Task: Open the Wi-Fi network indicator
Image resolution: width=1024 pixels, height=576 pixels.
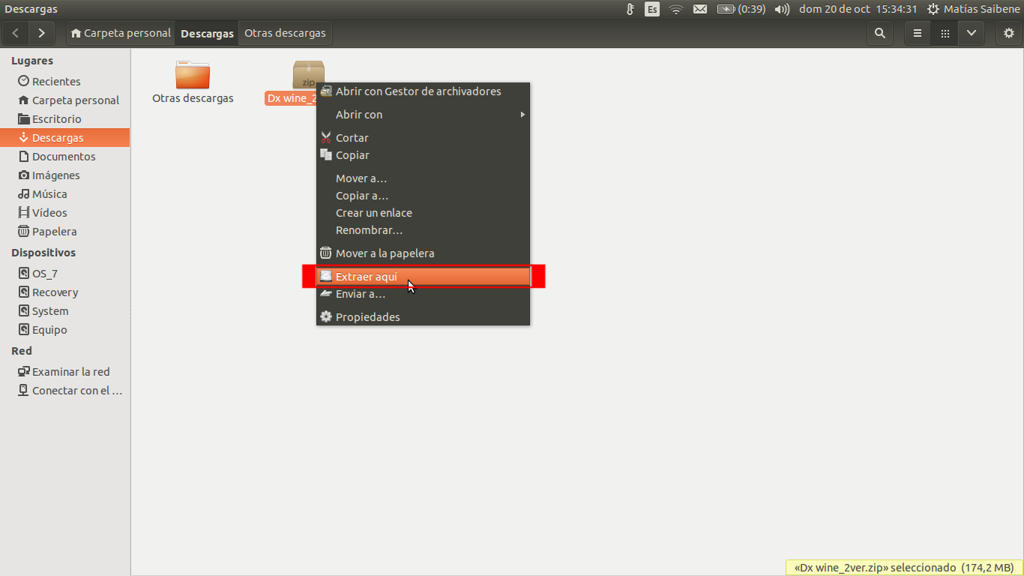Action: click(x=676, y=9)
